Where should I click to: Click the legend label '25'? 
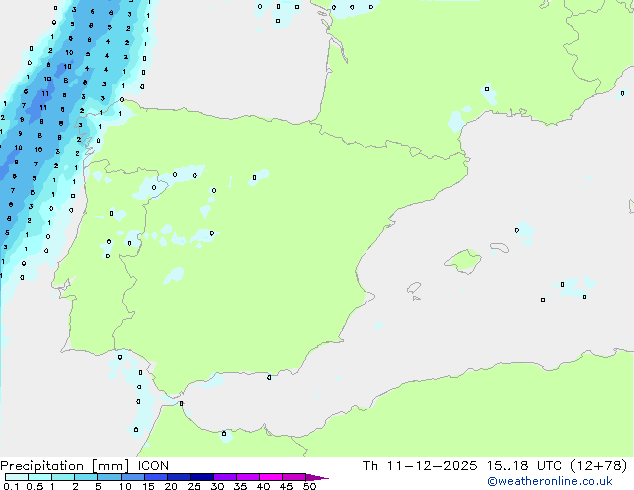coord(194,486)
